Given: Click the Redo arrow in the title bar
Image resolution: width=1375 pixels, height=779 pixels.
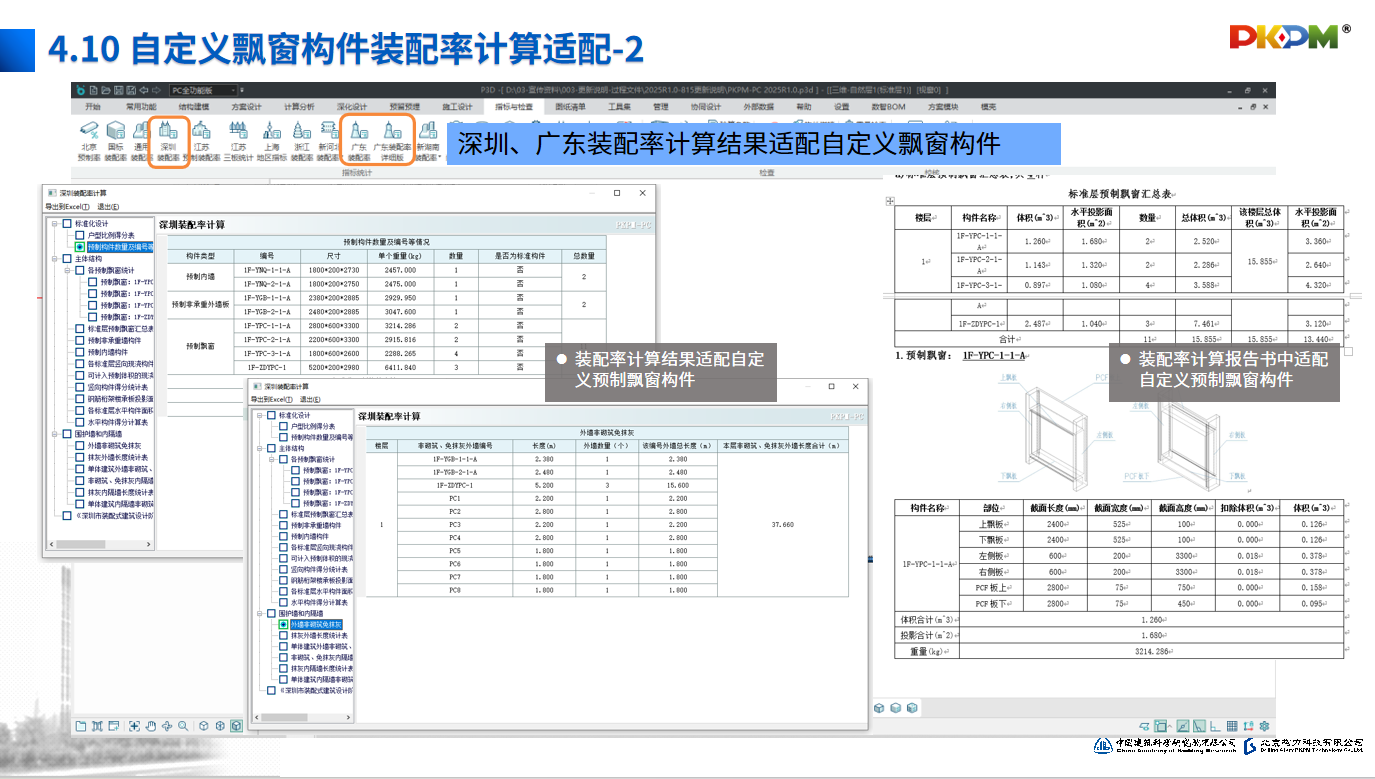Looking at the screenshot, I should [157, 90].
